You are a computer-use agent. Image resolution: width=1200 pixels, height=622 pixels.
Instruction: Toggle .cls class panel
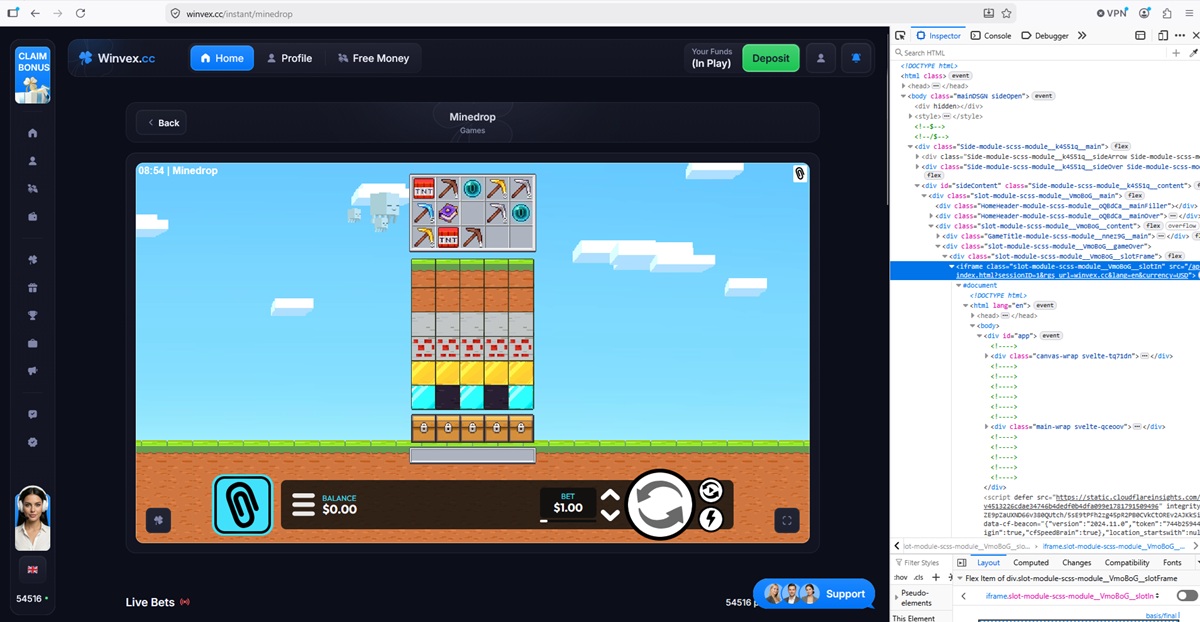(918, 578)
